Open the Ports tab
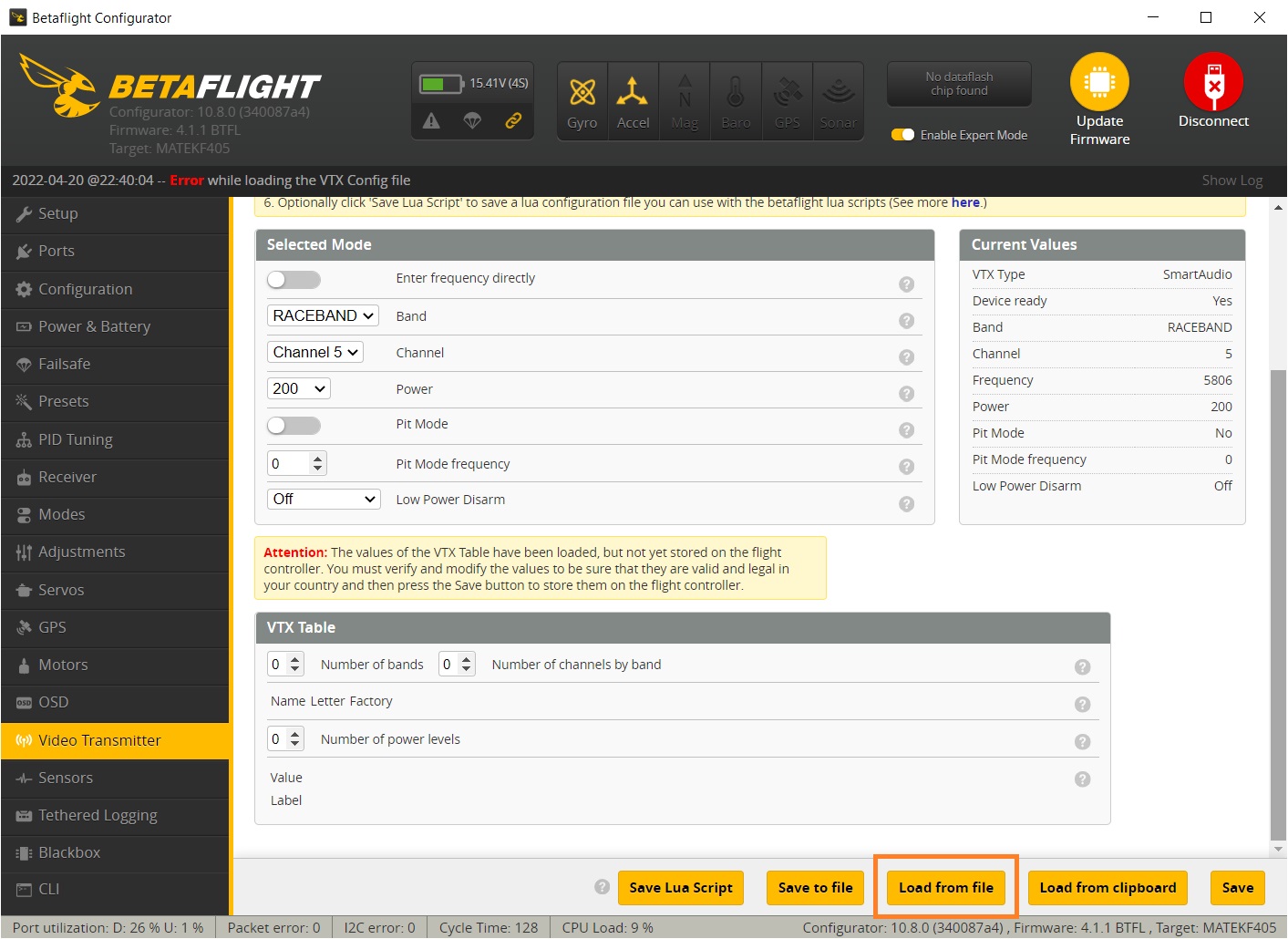Image resolution: width=1288 pixels, height=939 pixels. click(x=115, y=251)
